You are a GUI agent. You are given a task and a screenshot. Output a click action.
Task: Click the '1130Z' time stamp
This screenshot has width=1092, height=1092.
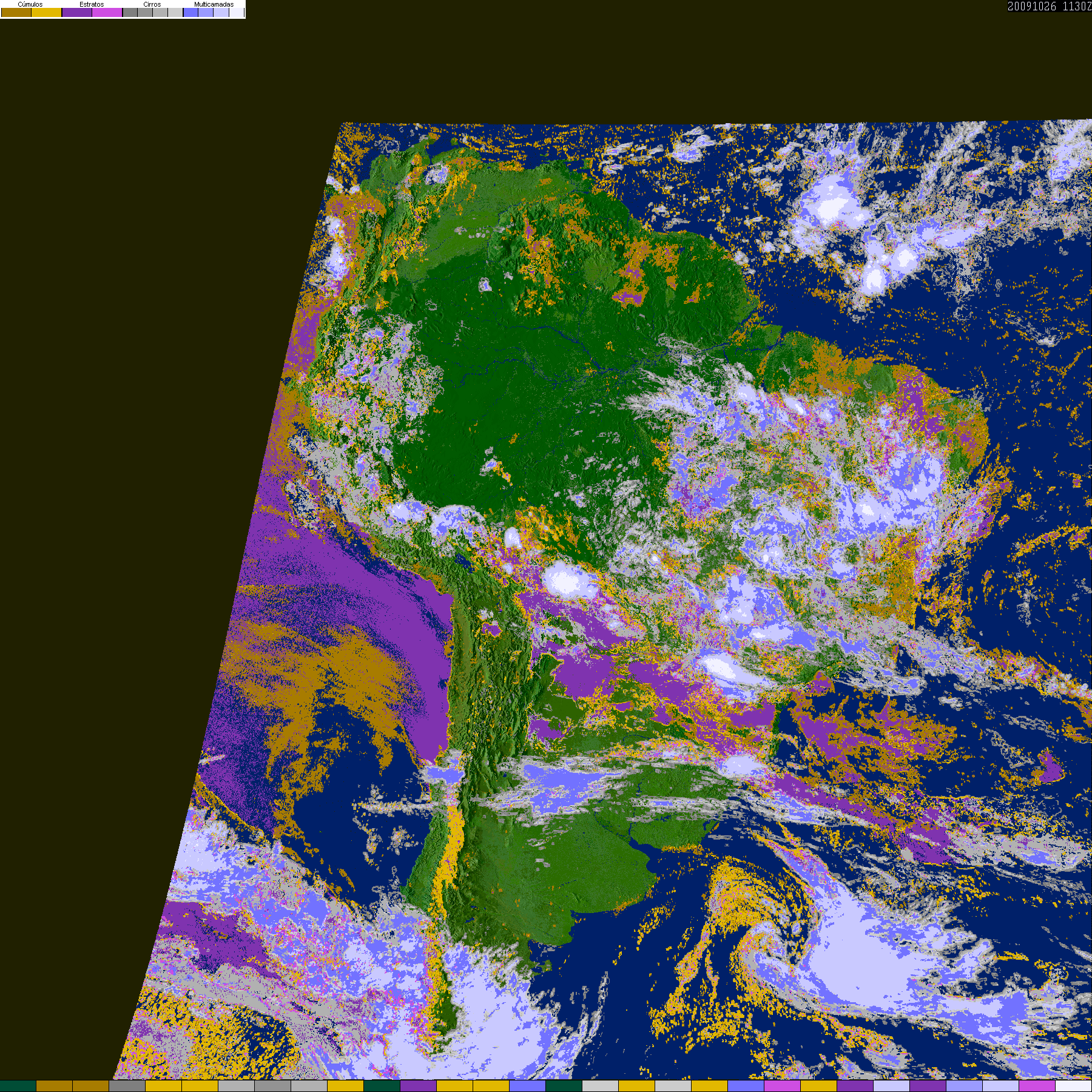1077,6
